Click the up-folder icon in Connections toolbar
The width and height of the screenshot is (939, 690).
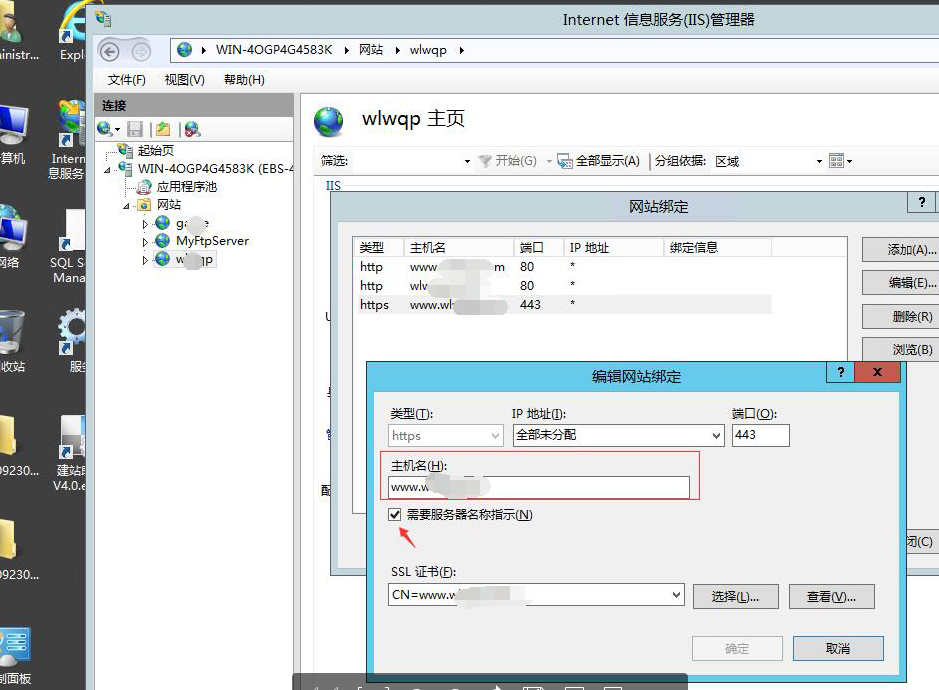coord(163,129)
